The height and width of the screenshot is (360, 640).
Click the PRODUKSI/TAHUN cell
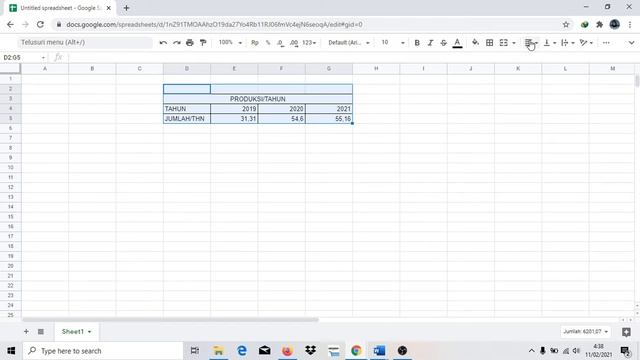(258, 99)
